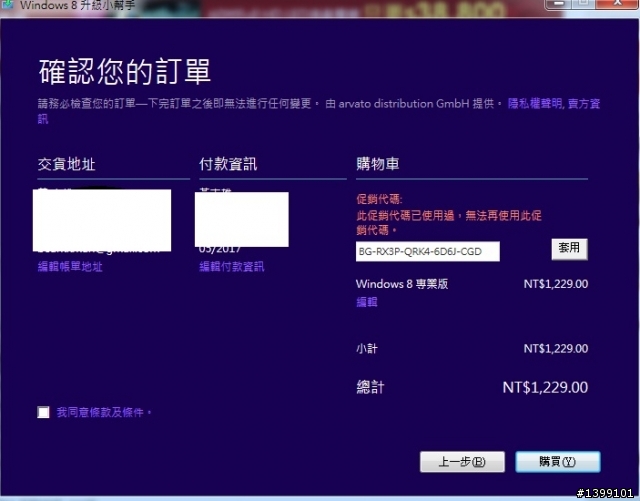
Task: Open 編輯帳單地址 edit billing address link
Action: point(70,267)
